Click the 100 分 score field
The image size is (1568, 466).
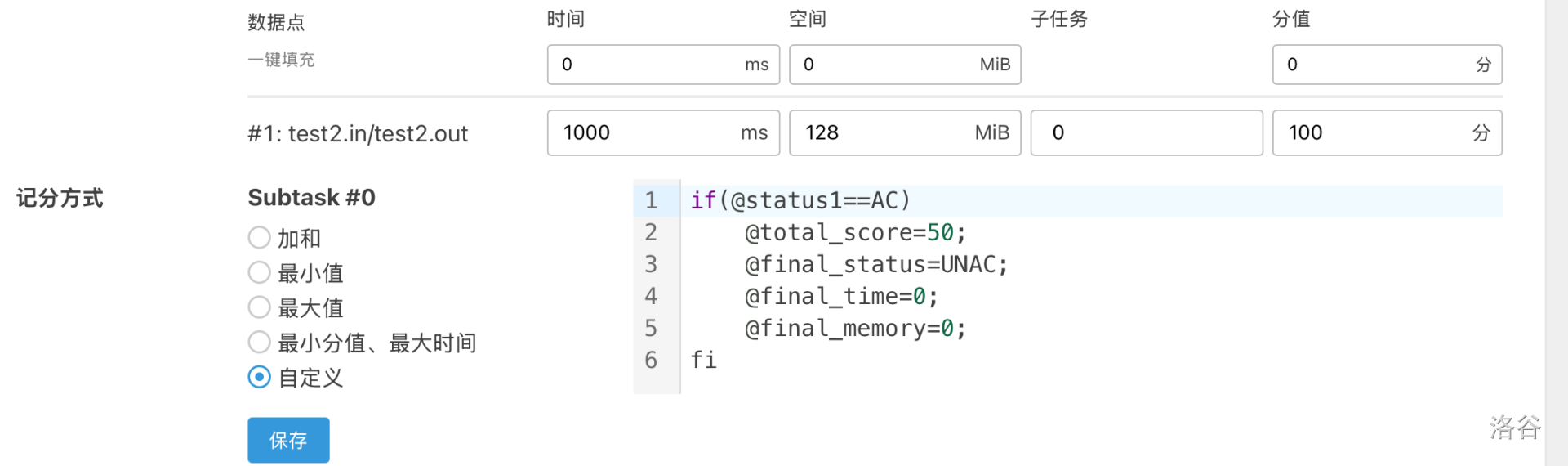pyautogui.click(x=1372, y=132)
